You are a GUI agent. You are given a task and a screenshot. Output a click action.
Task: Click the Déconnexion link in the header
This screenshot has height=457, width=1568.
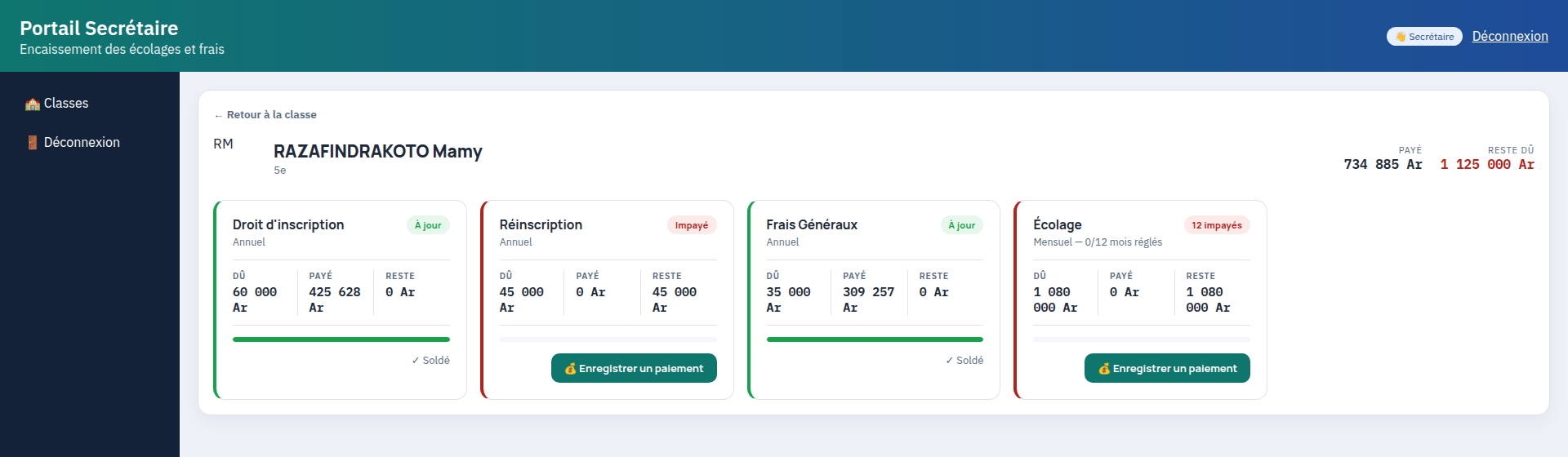click(1510, 36)
